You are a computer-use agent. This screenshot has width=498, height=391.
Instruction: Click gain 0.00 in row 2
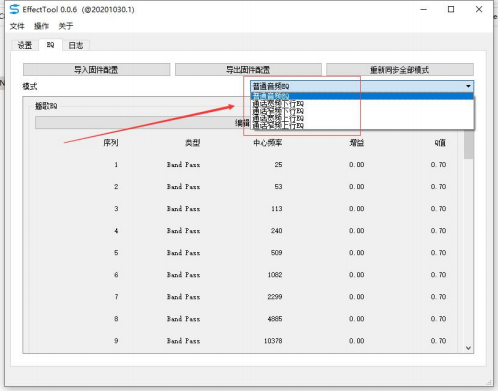coord(357,187)
